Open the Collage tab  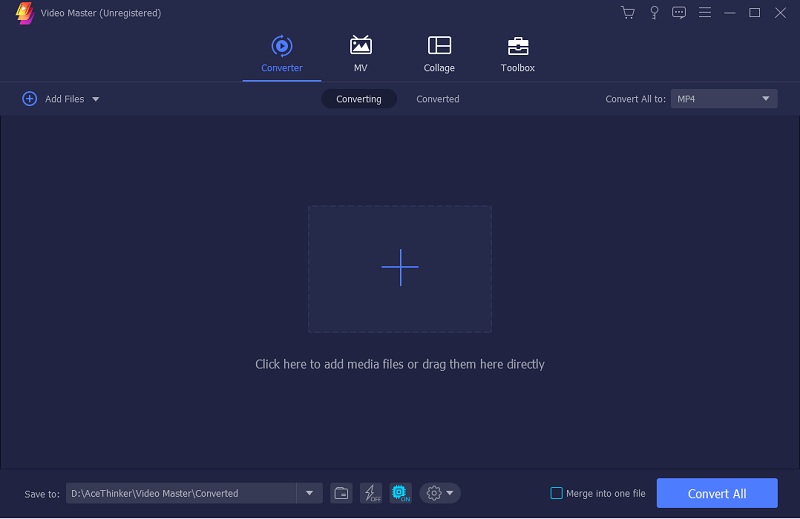(x=439, y=54)
